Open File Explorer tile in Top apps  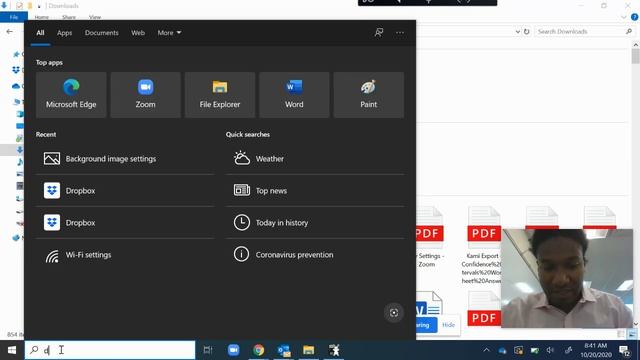[220, 95]
